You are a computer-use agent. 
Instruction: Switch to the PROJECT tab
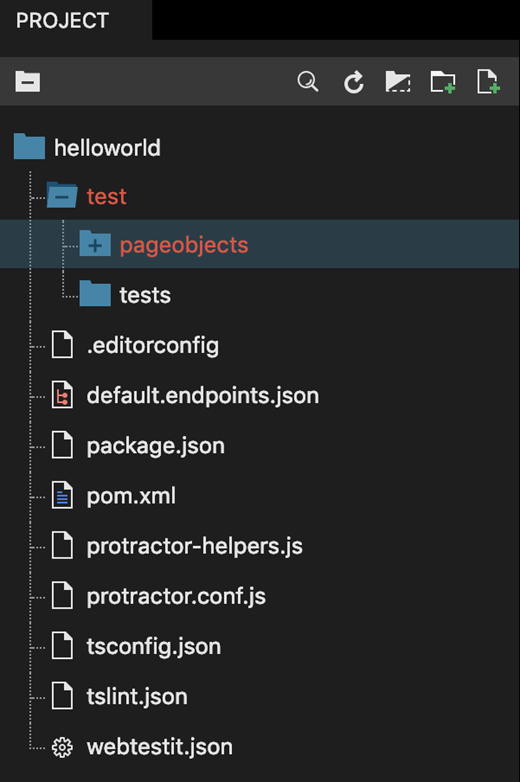click(x=62, y=20)
